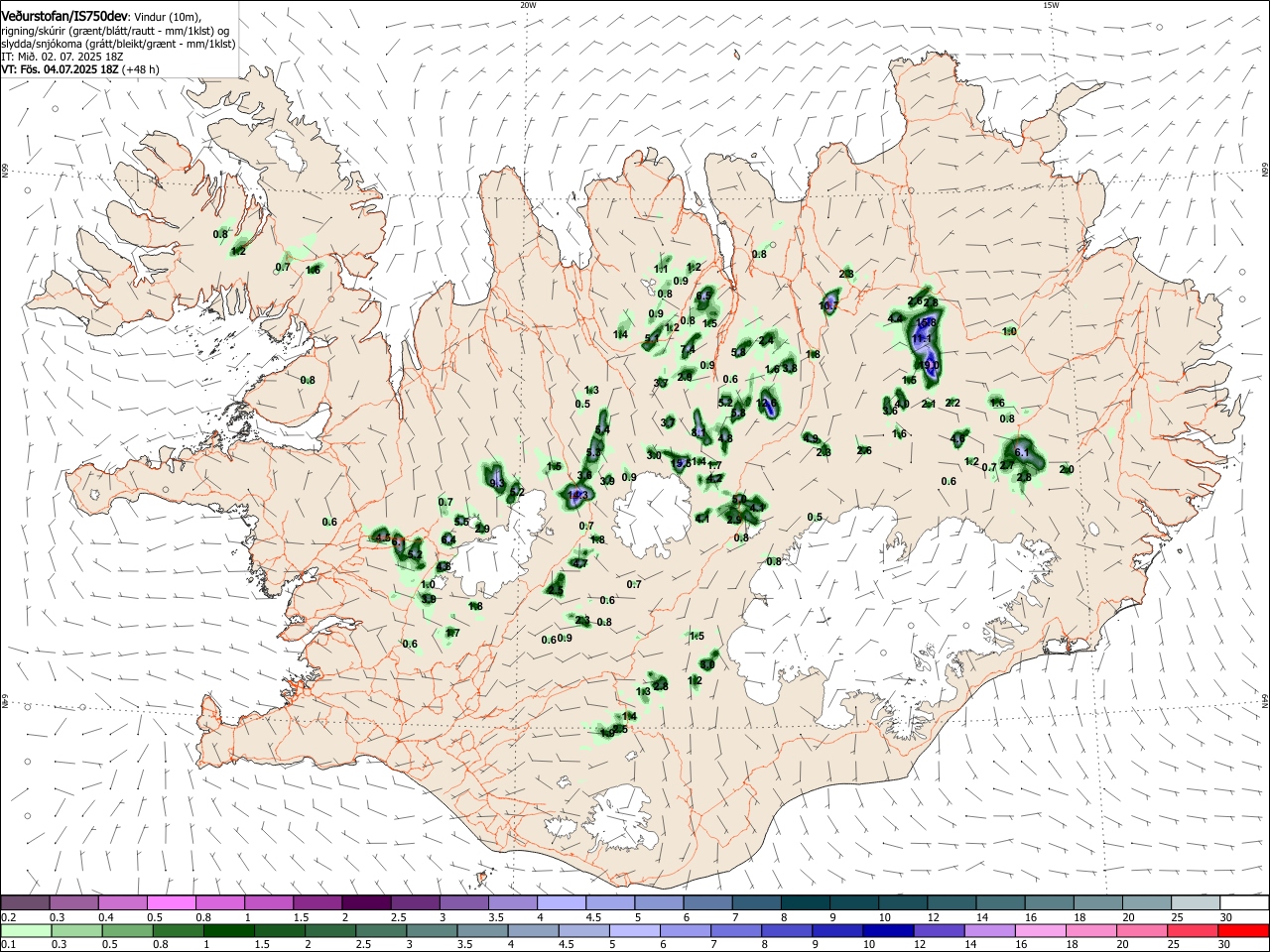Click the 20W longitude label at top

[x=528, y=5]
